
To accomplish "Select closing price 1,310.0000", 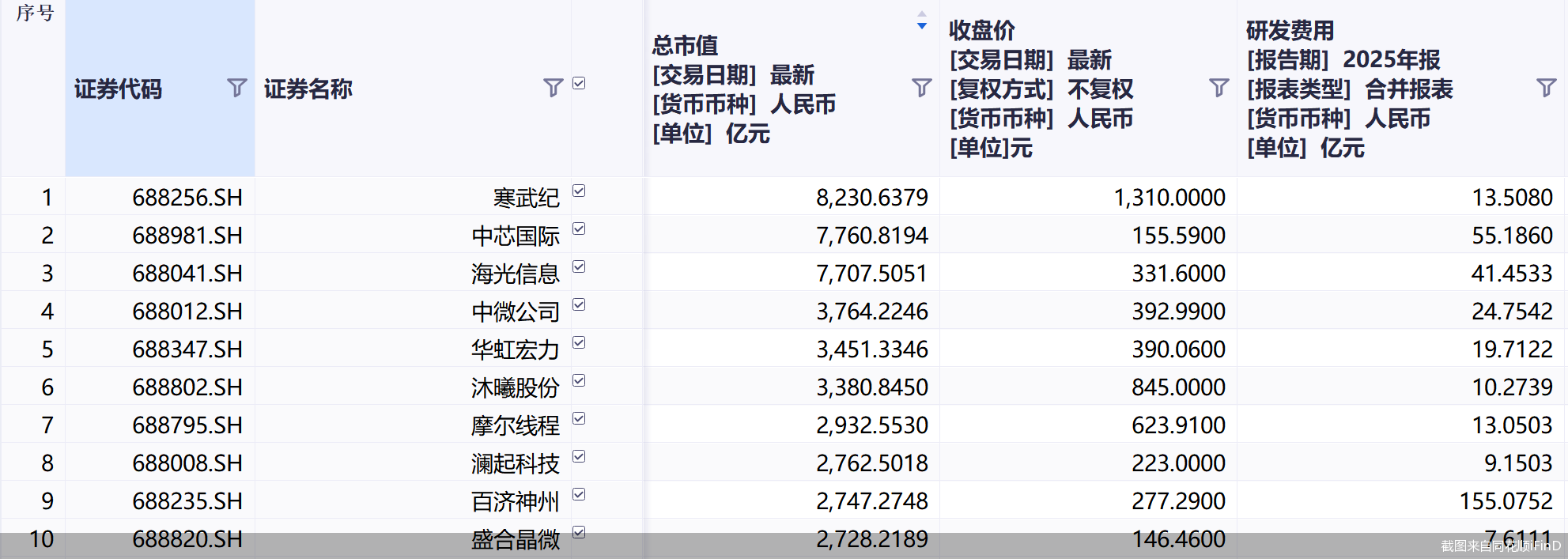I will (1170, 198).
